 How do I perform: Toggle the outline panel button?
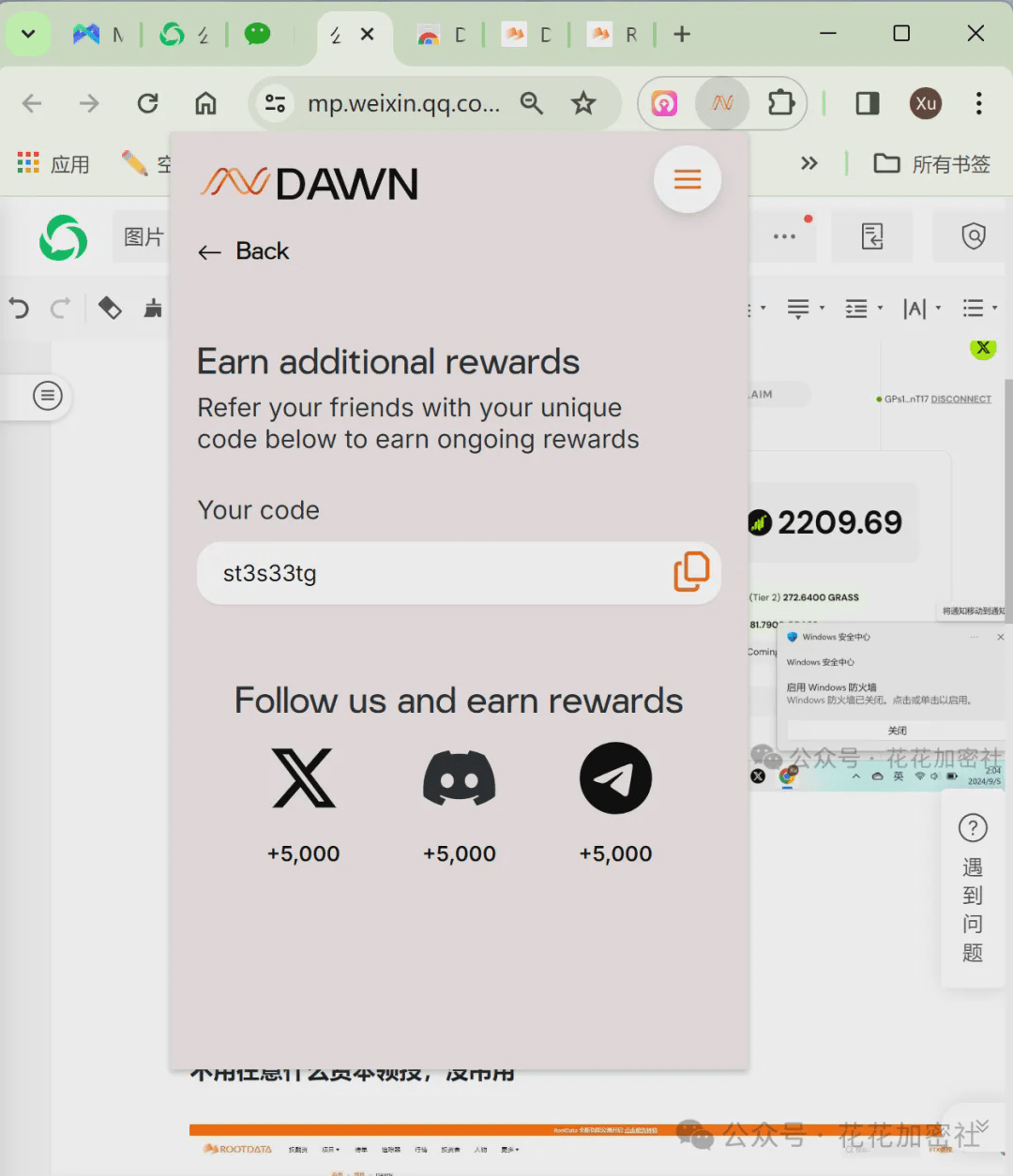click(x=48, y=396)
